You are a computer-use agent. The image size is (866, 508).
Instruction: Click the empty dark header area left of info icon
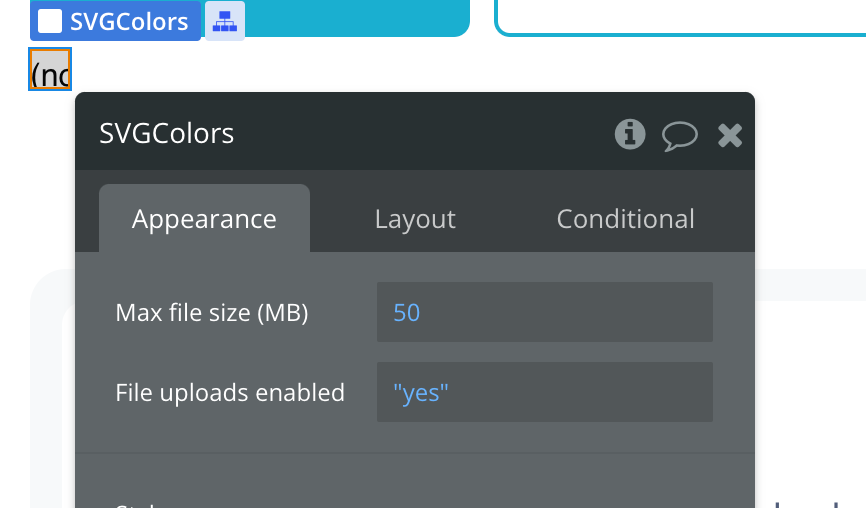tap(420, 134)
